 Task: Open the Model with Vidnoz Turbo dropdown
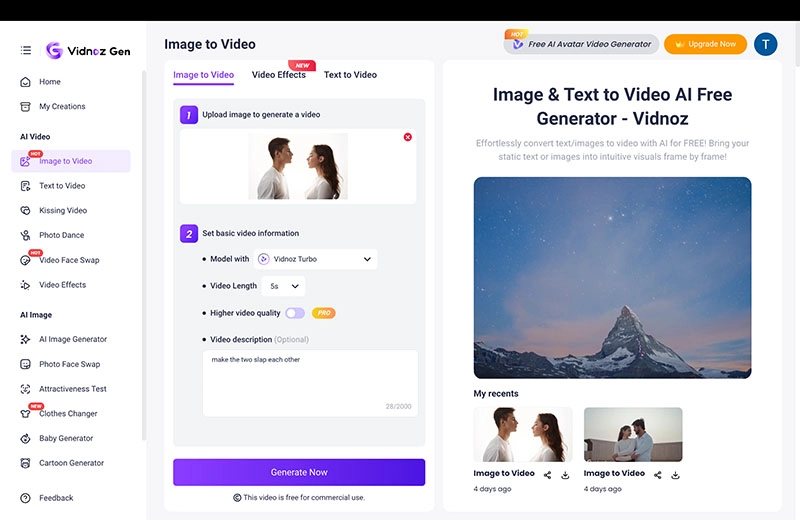(315, 259)
